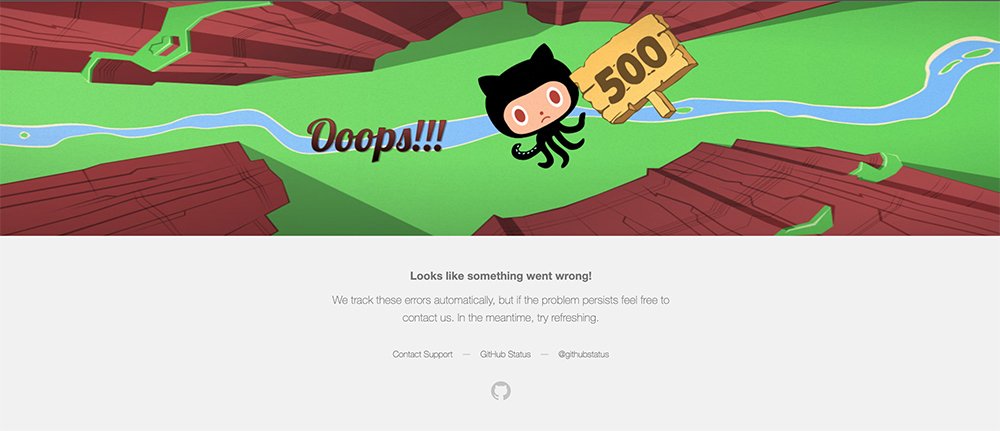
Task: Open the GitHub Status link
Action: (505, 354)
